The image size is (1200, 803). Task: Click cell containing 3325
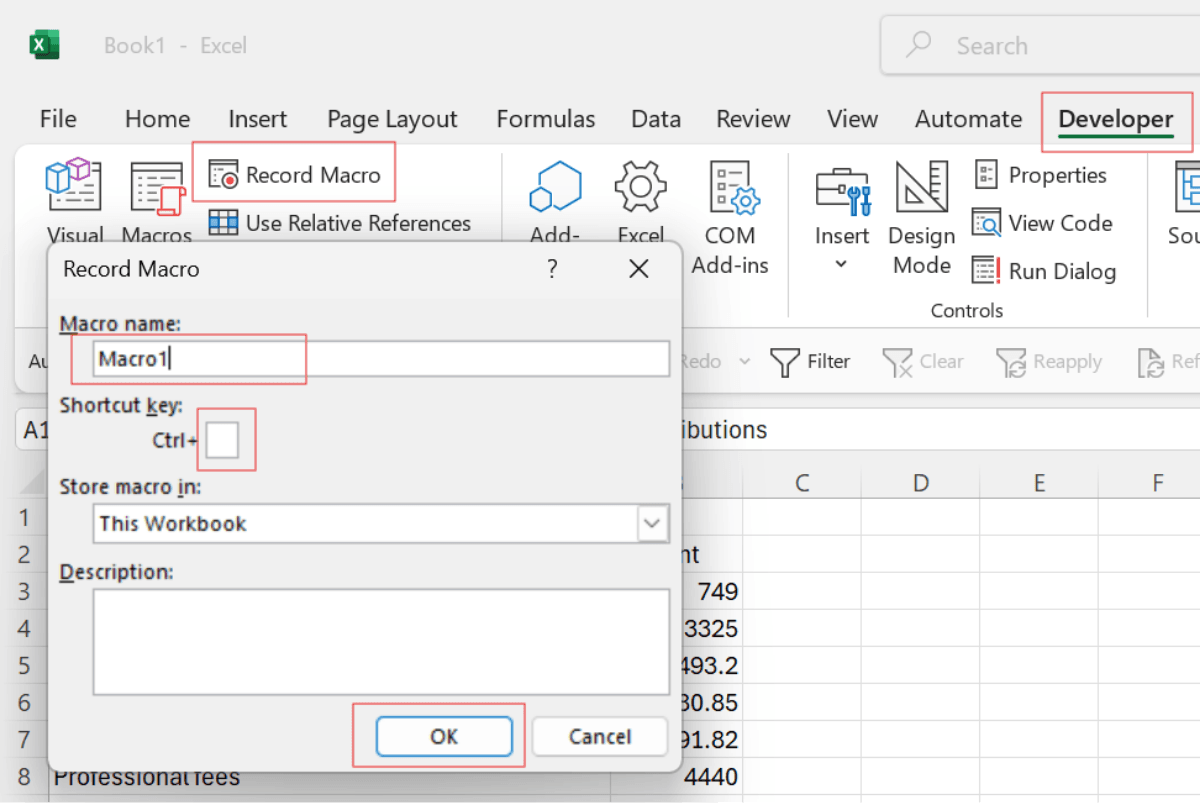[x=712, y=628]
